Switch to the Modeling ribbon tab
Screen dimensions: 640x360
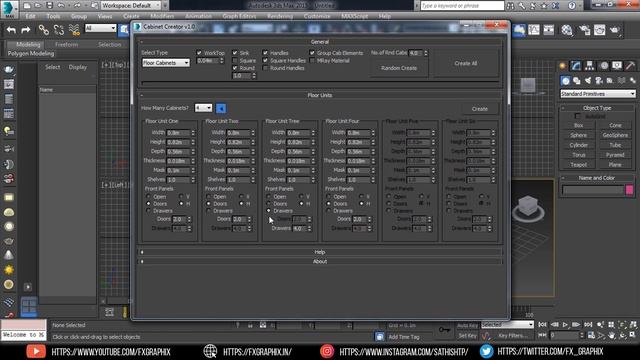click(x=28, y=44)
